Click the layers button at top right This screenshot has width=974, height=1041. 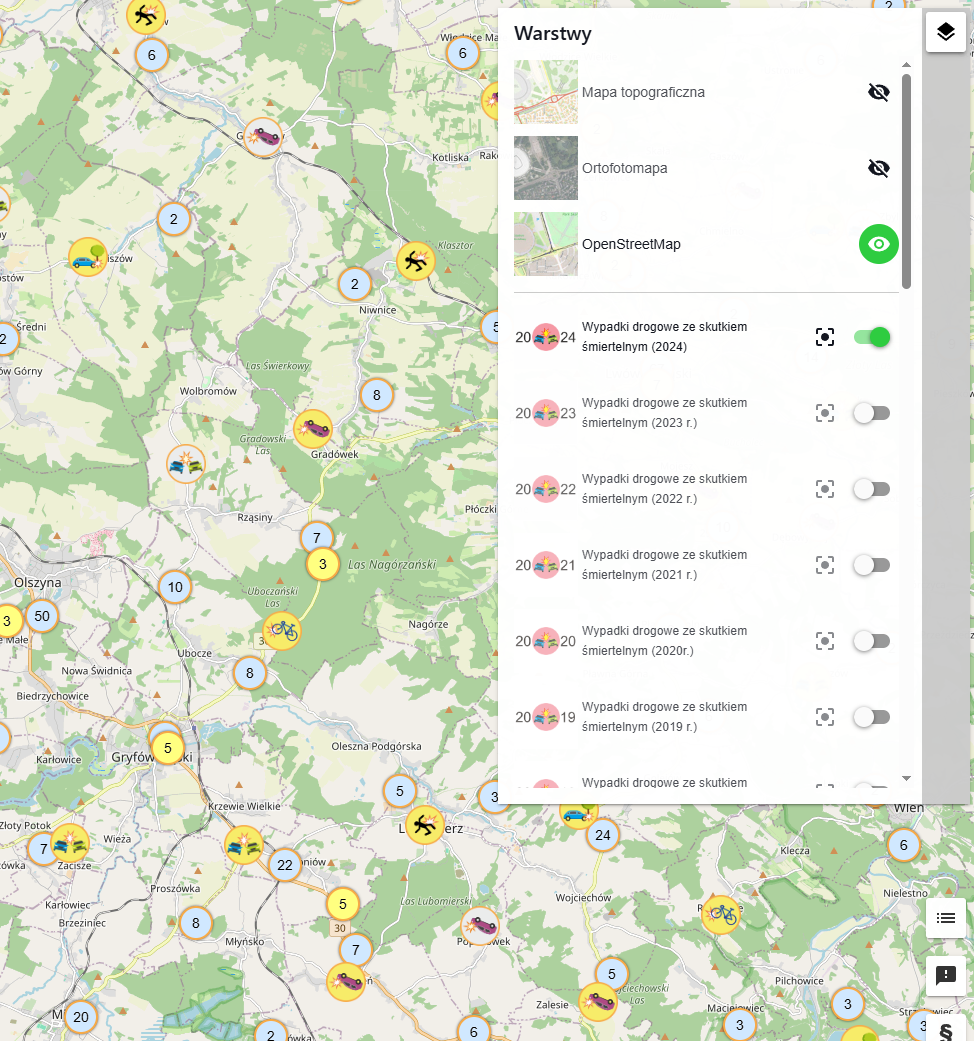pos(945,32)
